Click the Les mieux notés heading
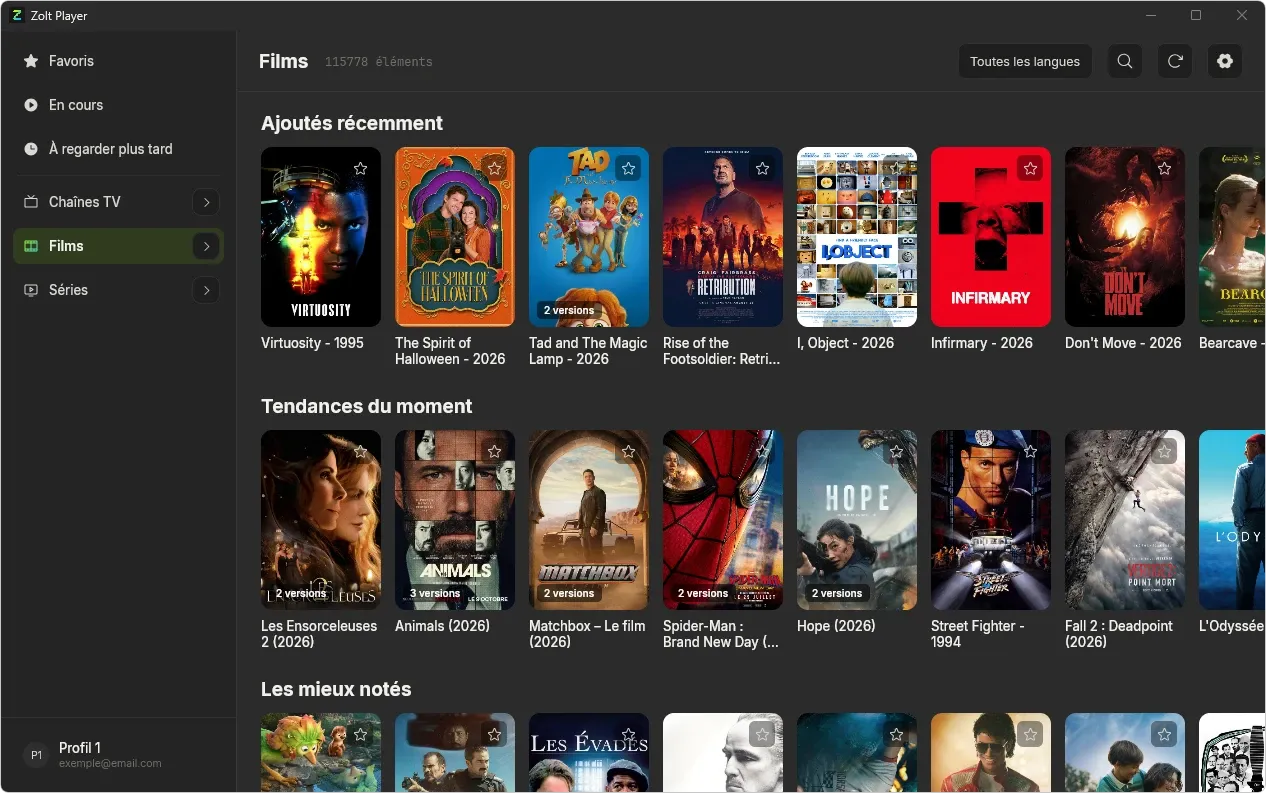The width and height of the screenshot is (1266, 793). pos(336,689)
